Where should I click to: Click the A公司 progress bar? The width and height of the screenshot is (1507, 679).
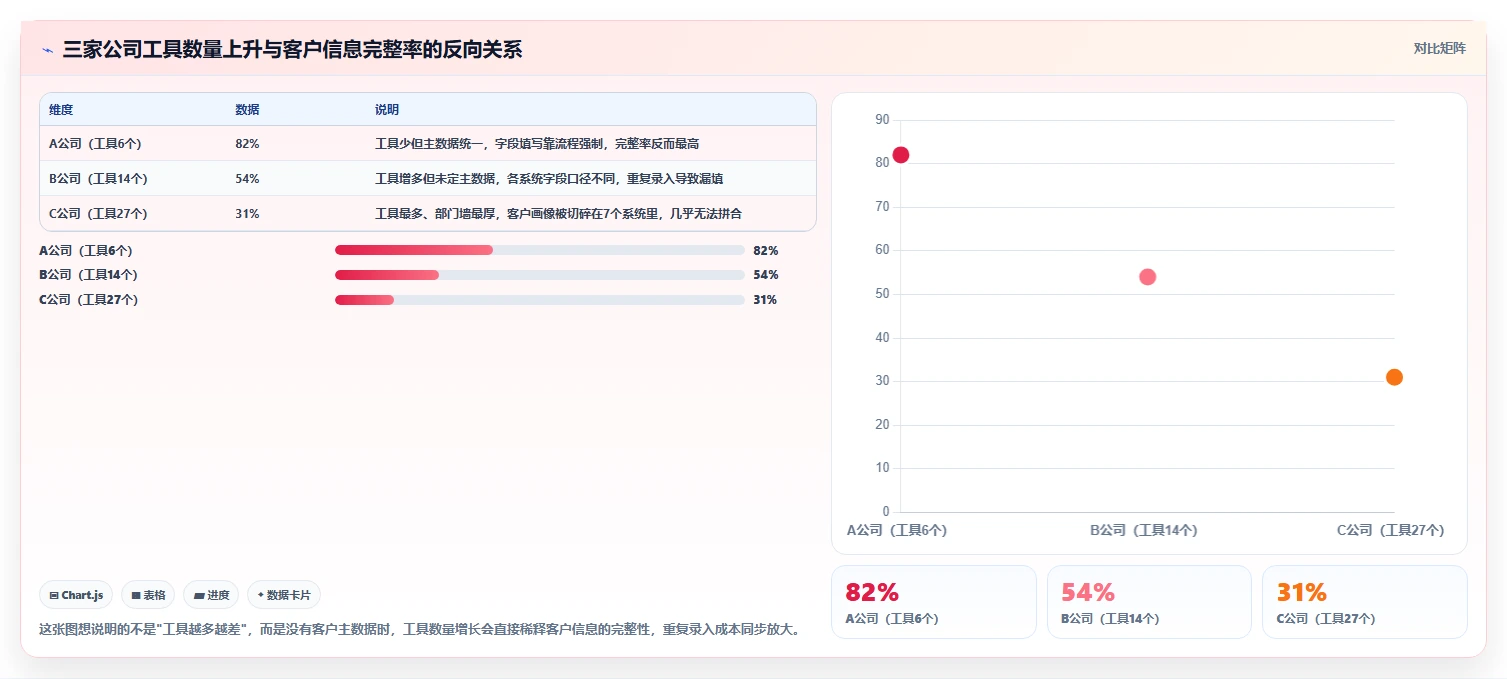tap(540, 250)
